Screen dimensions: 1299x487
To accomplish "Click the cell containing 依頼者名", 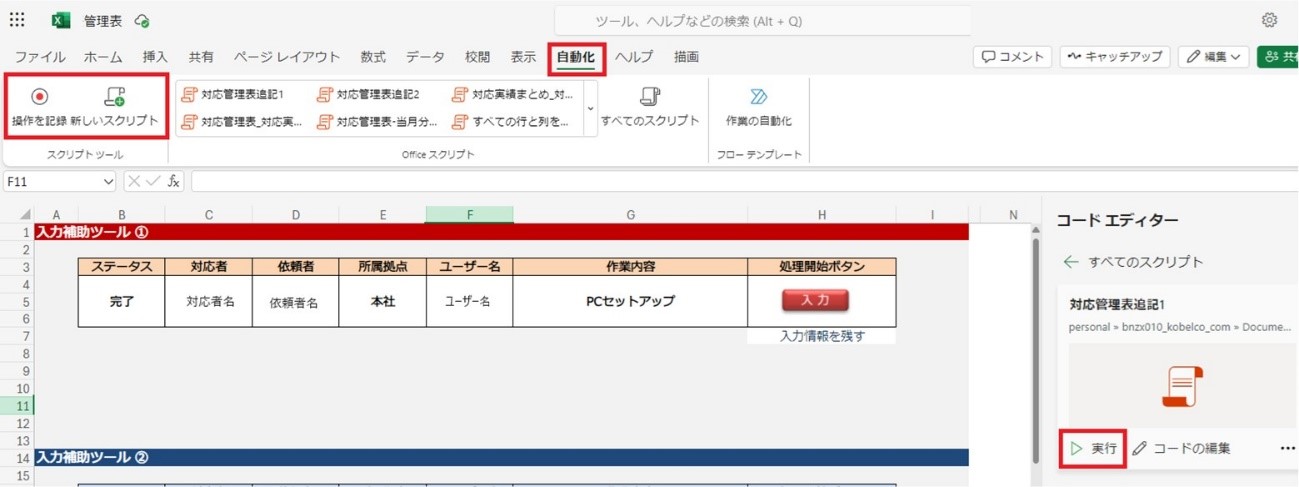I will point(296,301).
